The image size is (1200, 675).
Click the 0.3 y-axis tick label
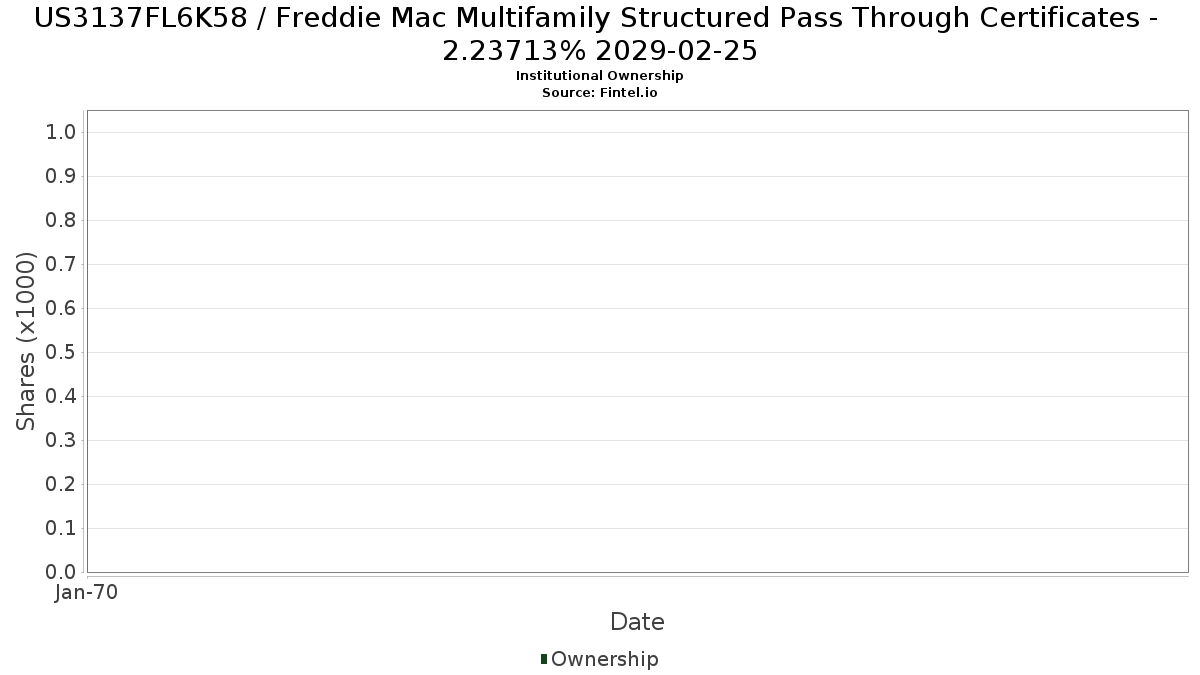(x=62, y=441)
